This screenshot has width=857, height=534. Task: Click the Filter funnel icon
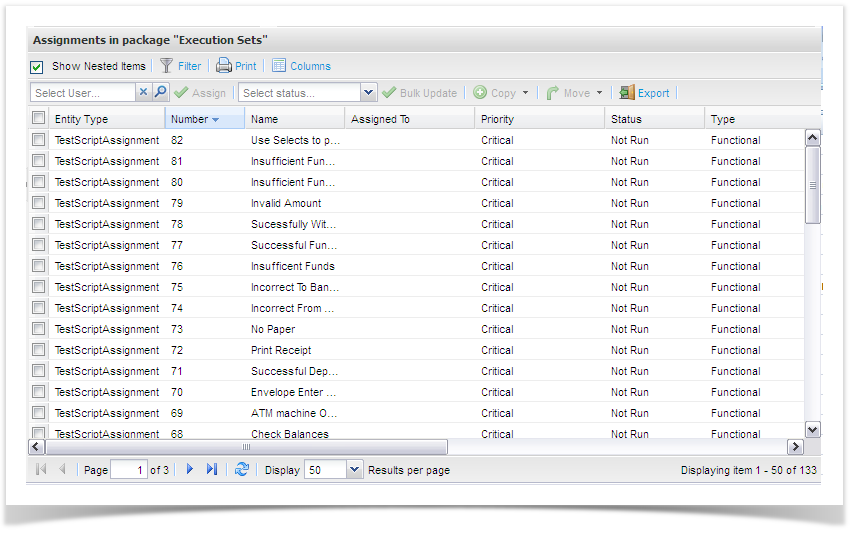coord(166,66)
